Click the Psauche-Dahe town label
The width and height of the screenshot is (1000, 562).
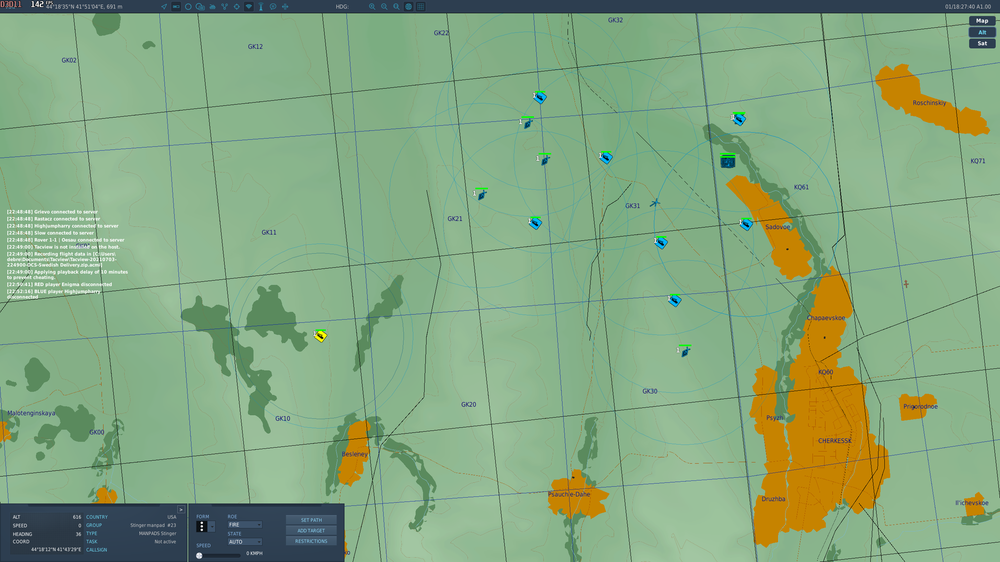[x=569, y=494]
